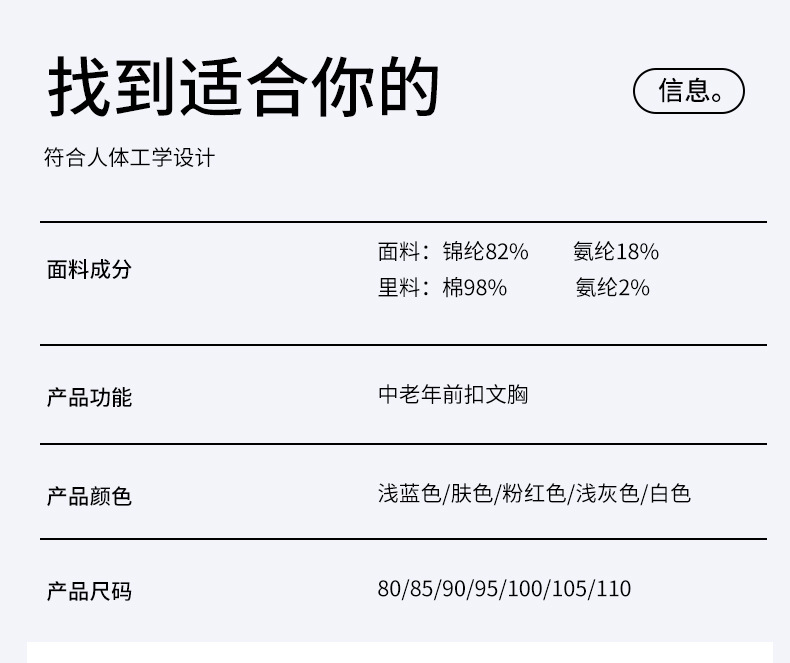Image resolution: width=790 pixels, height=663 pixels.
Task: Click the 找到适合你的 heading
Action: (x=244, y=88)
